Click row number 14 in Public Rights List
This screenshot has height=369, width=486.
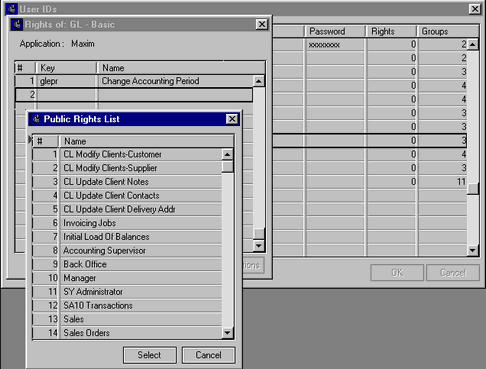[46, 333]
